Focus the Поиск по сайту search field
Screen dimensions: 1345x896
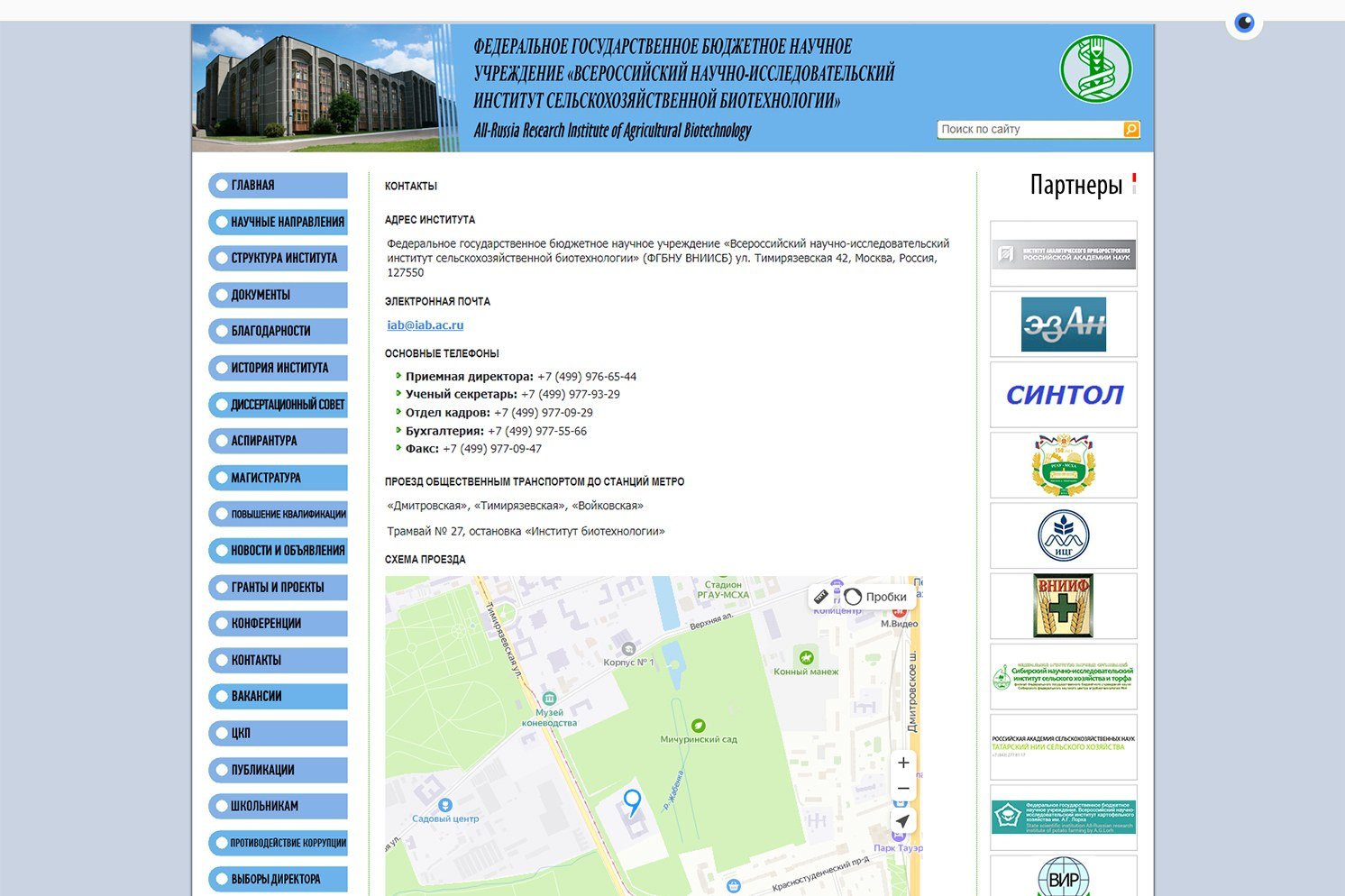(x=1029, y=130)
